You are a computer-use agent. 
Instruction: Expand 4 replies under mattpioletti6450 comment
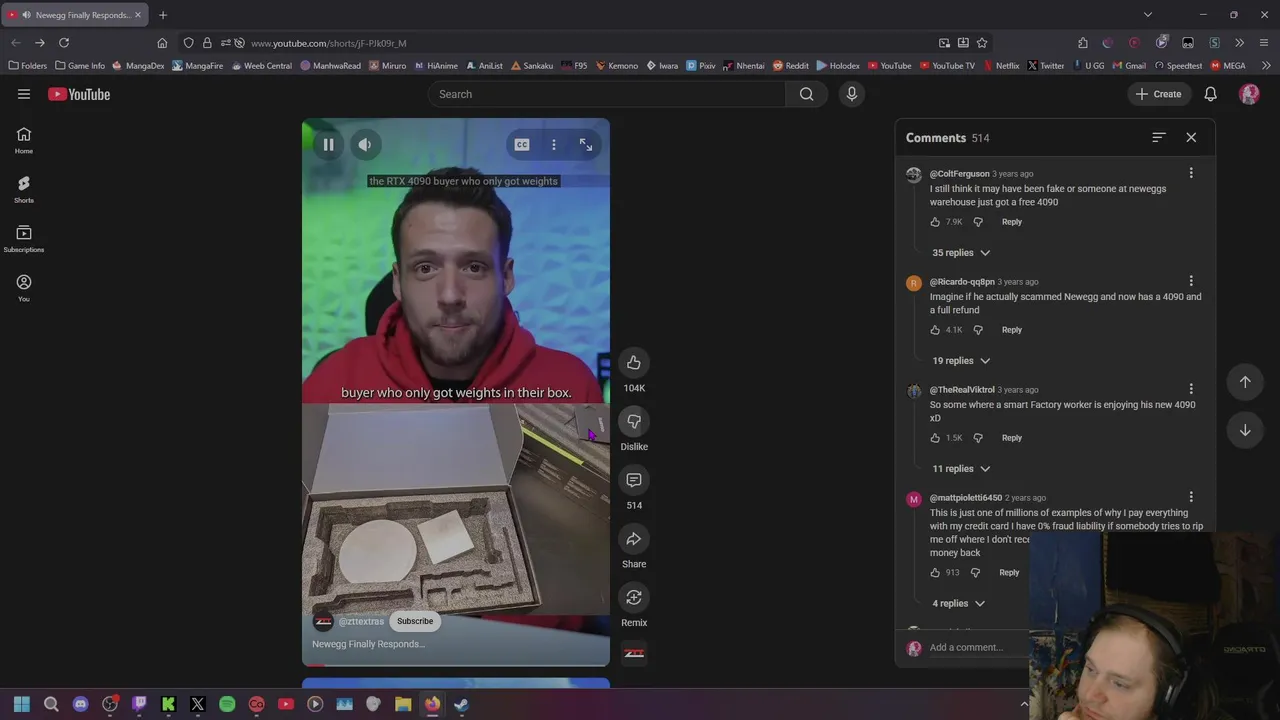point(958,604)
